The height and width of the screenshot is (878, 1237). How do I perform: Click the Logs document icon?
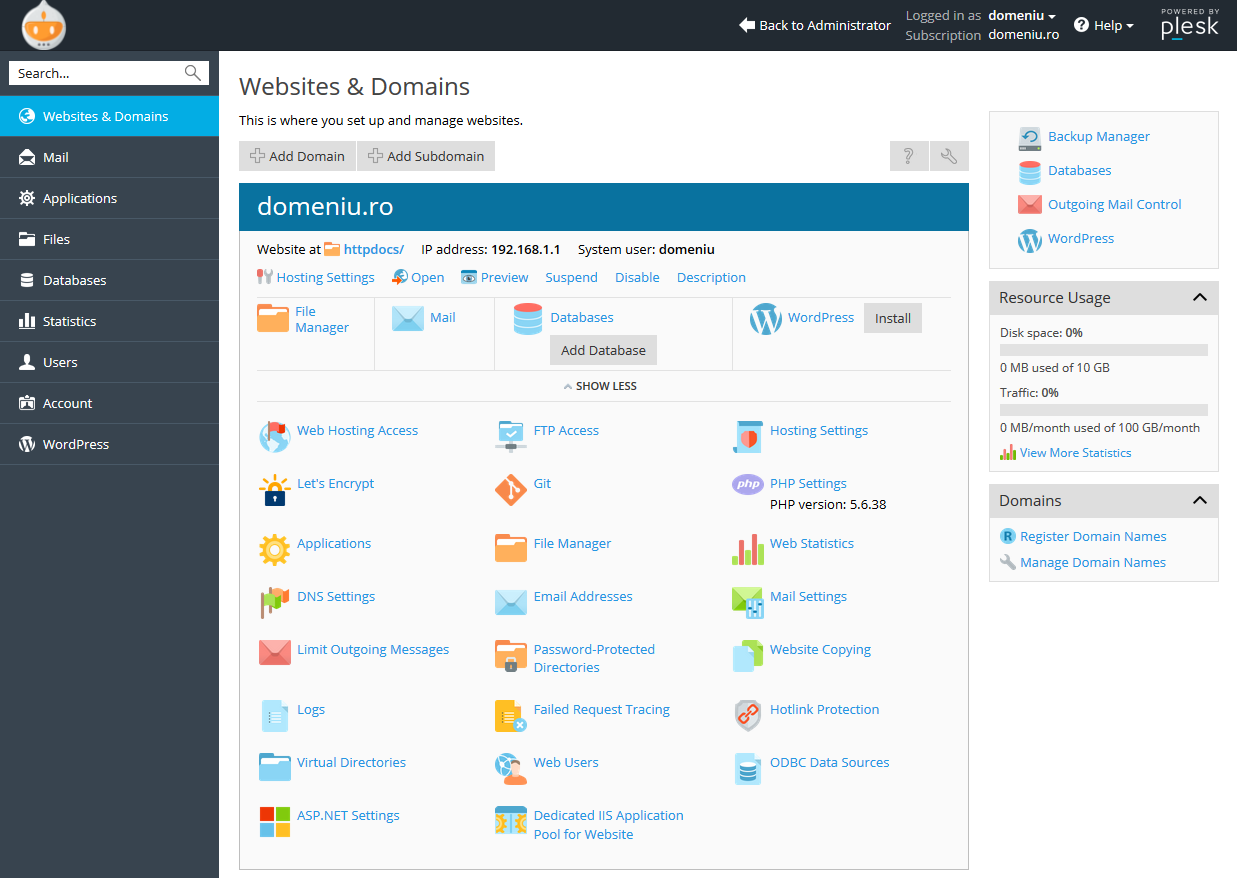click(274, 715)
